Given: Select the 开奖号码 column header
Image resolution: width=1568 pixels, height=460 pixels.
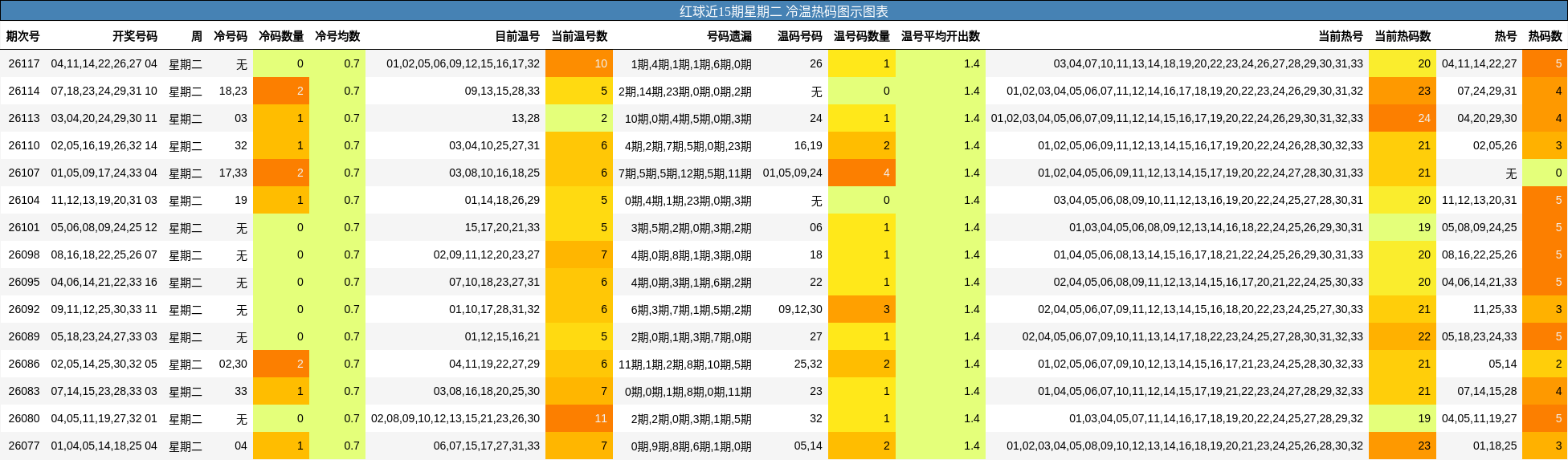Looking at the screenshot, I should tap(135, 36).
